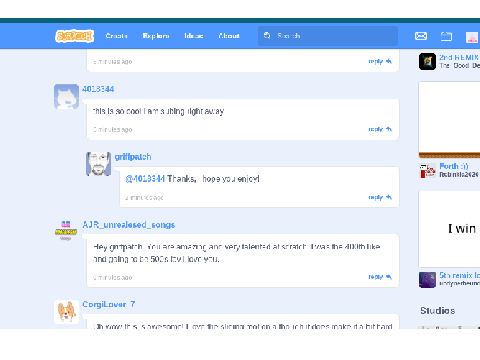Open the 2nd REMIX project link

pos(459,57)
